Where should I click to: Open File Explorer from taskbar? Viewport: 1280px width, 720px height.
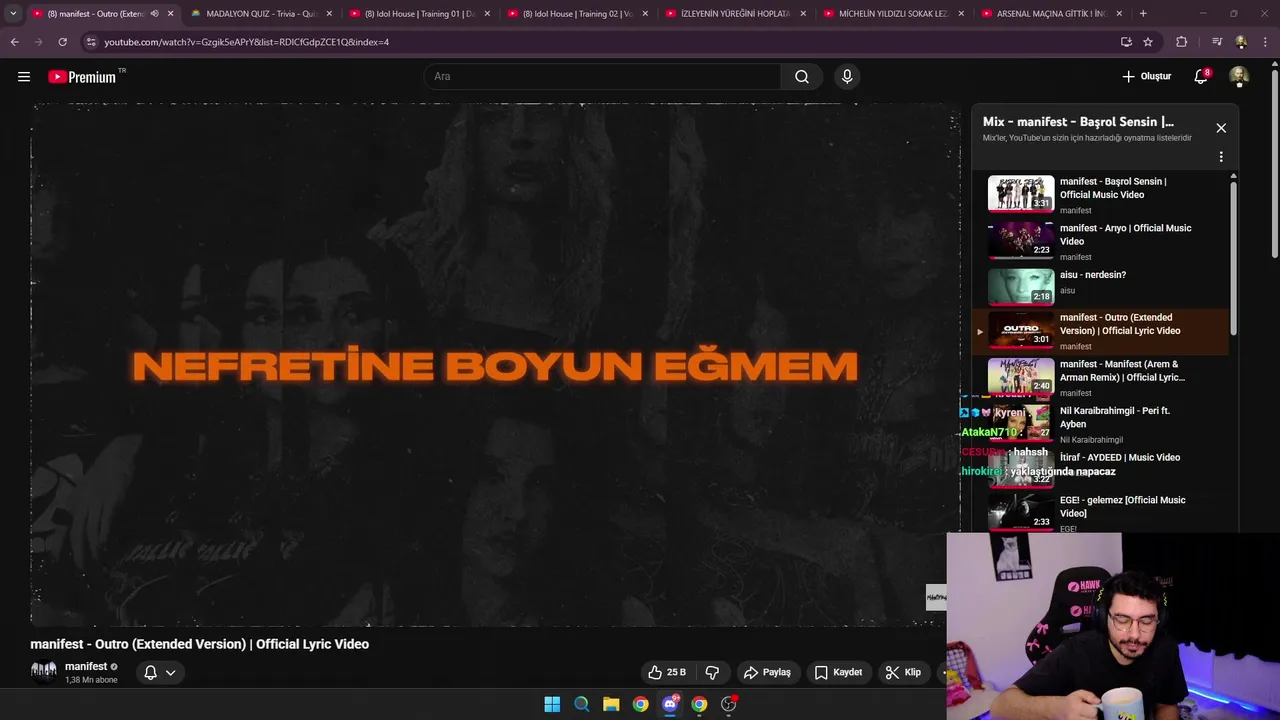pos(611,704)
